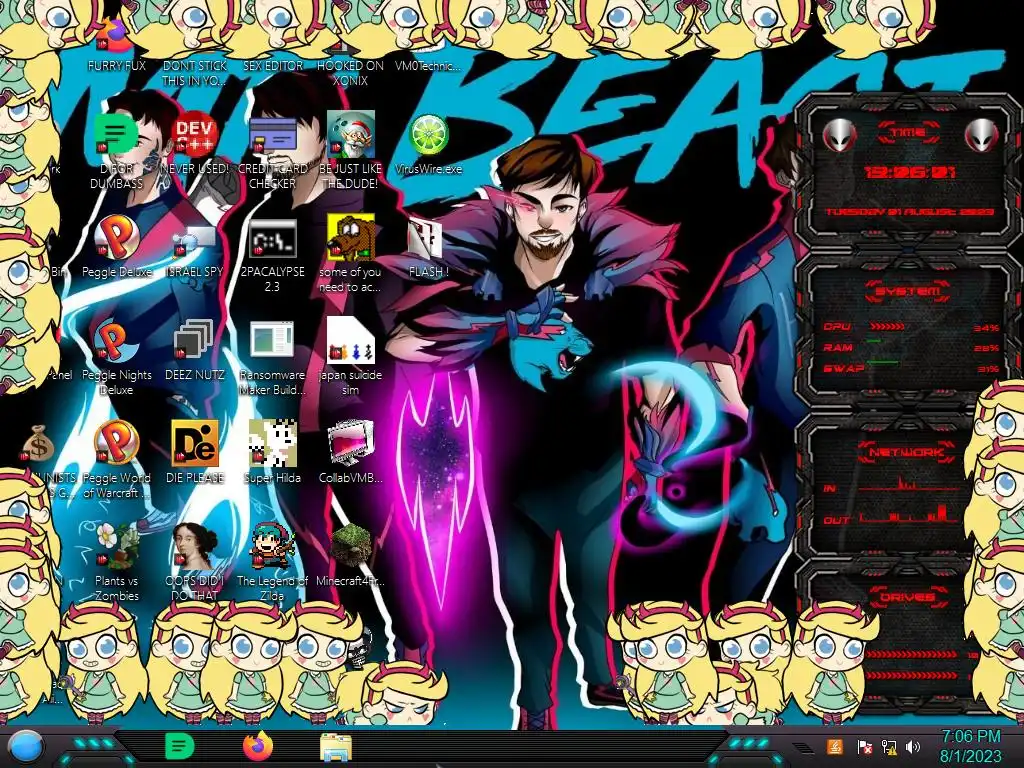
Task: Click the network warning tray icon
Action: pyautogui.click(x=889, y=746)
